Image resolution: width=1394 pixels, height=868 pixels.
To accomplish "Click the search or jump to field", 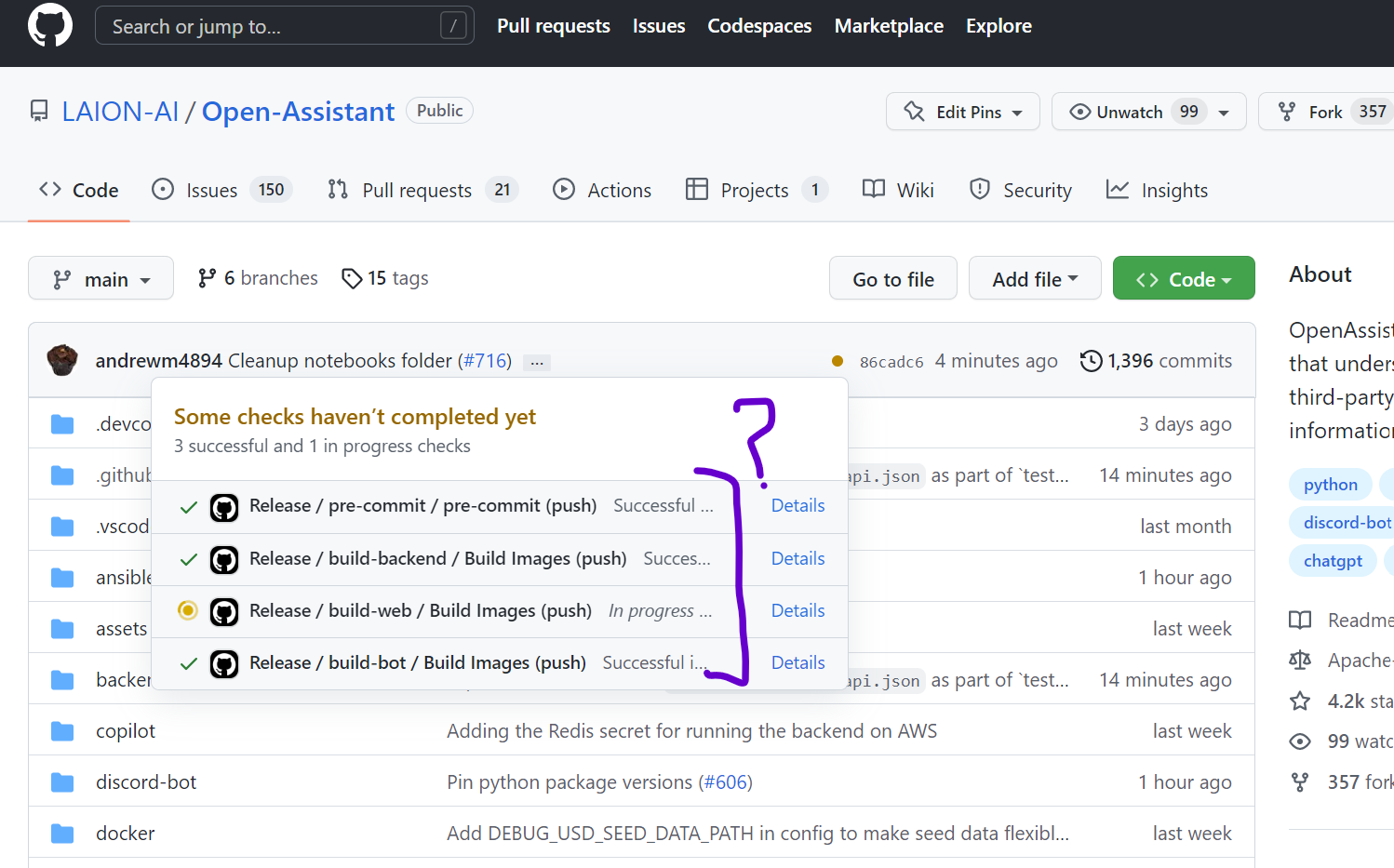I will pos(279,25).
